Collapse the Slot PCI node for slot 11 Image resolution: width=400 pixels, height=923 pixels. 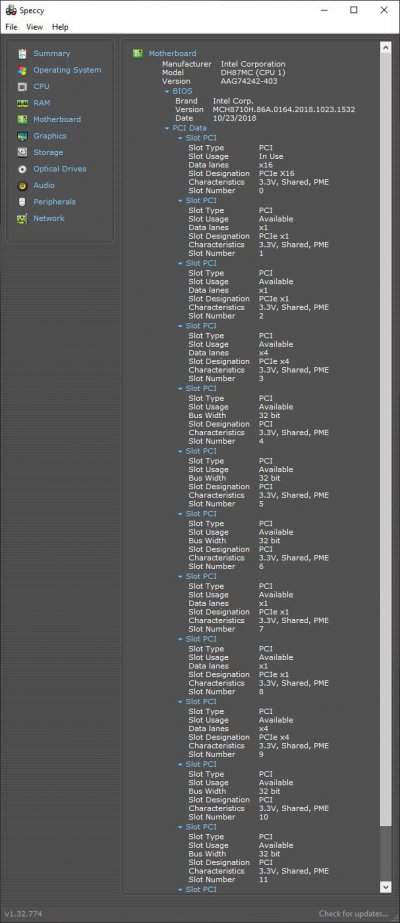(x=181, y=828)
